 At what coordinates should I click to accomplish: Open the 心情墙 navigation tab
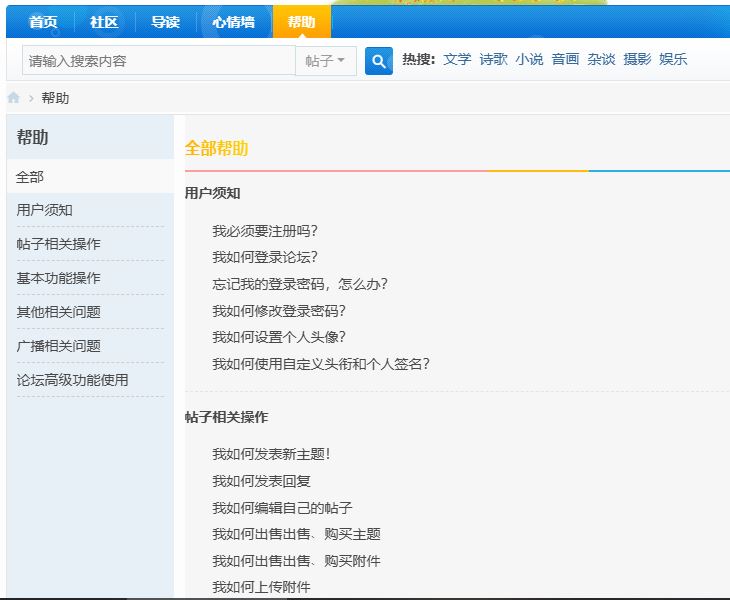(x=234, y=22)
